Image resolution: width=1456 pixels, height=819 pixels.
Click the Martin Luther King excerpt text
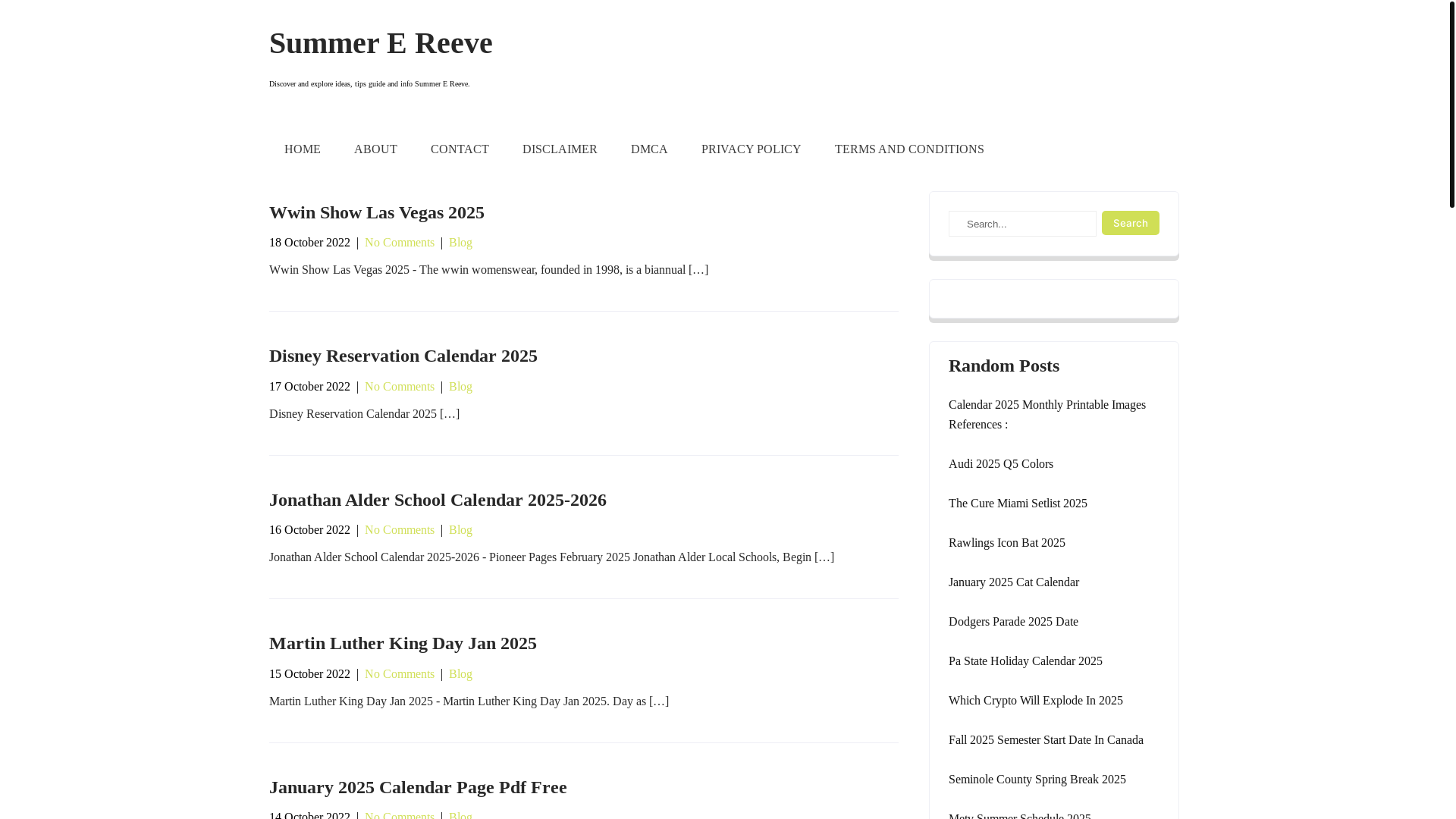pyautogui.click(x=469, y=701)
